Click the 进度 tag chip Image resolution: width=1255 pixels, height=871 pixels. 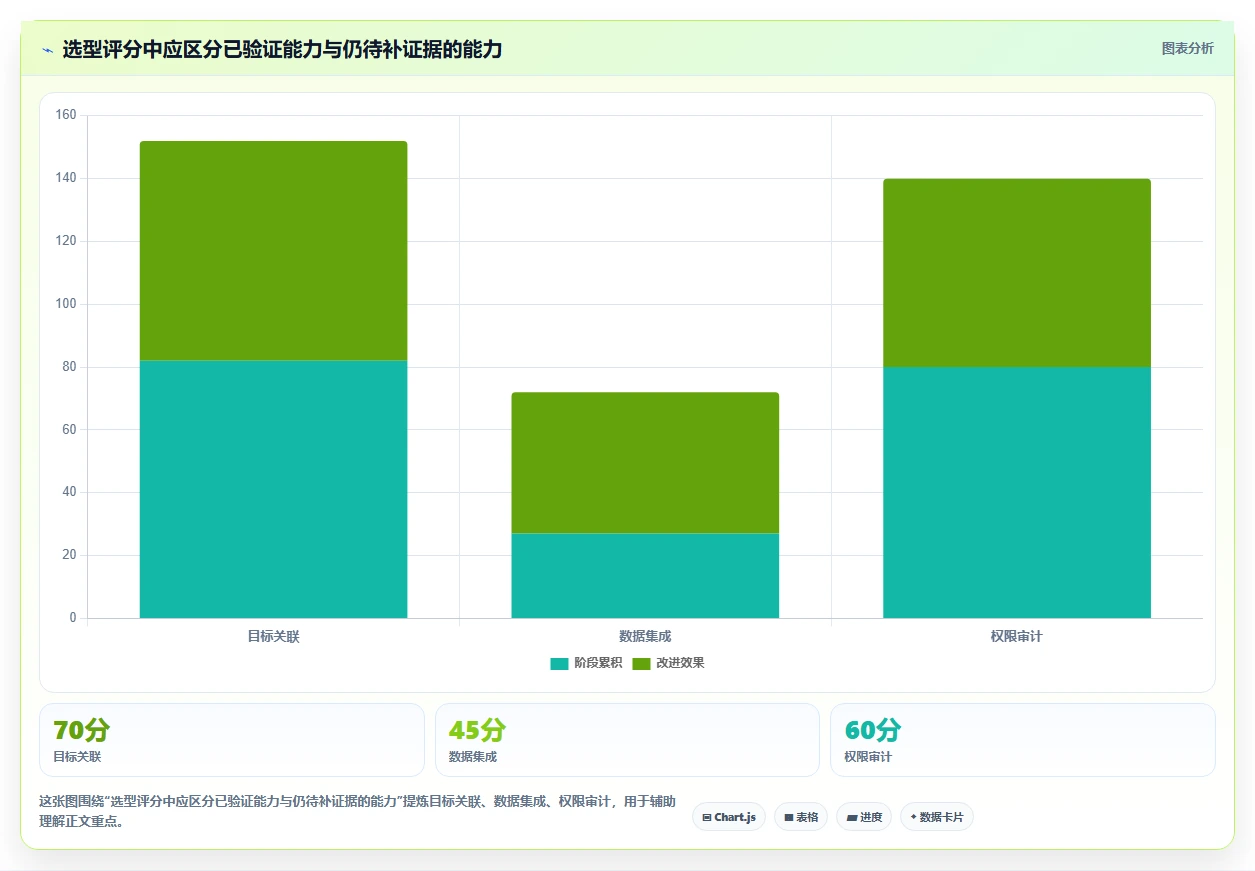[x=864, y=817]
